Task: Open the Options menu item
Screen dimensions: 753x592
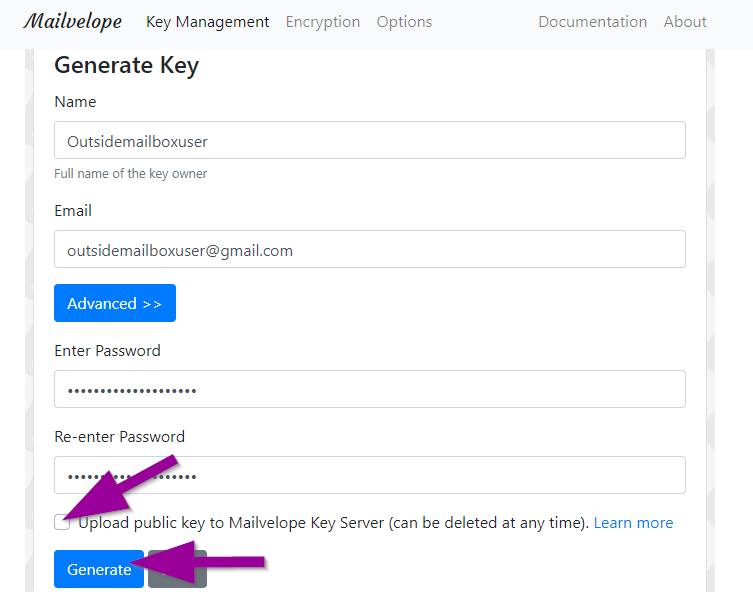Action: [404, 22]
